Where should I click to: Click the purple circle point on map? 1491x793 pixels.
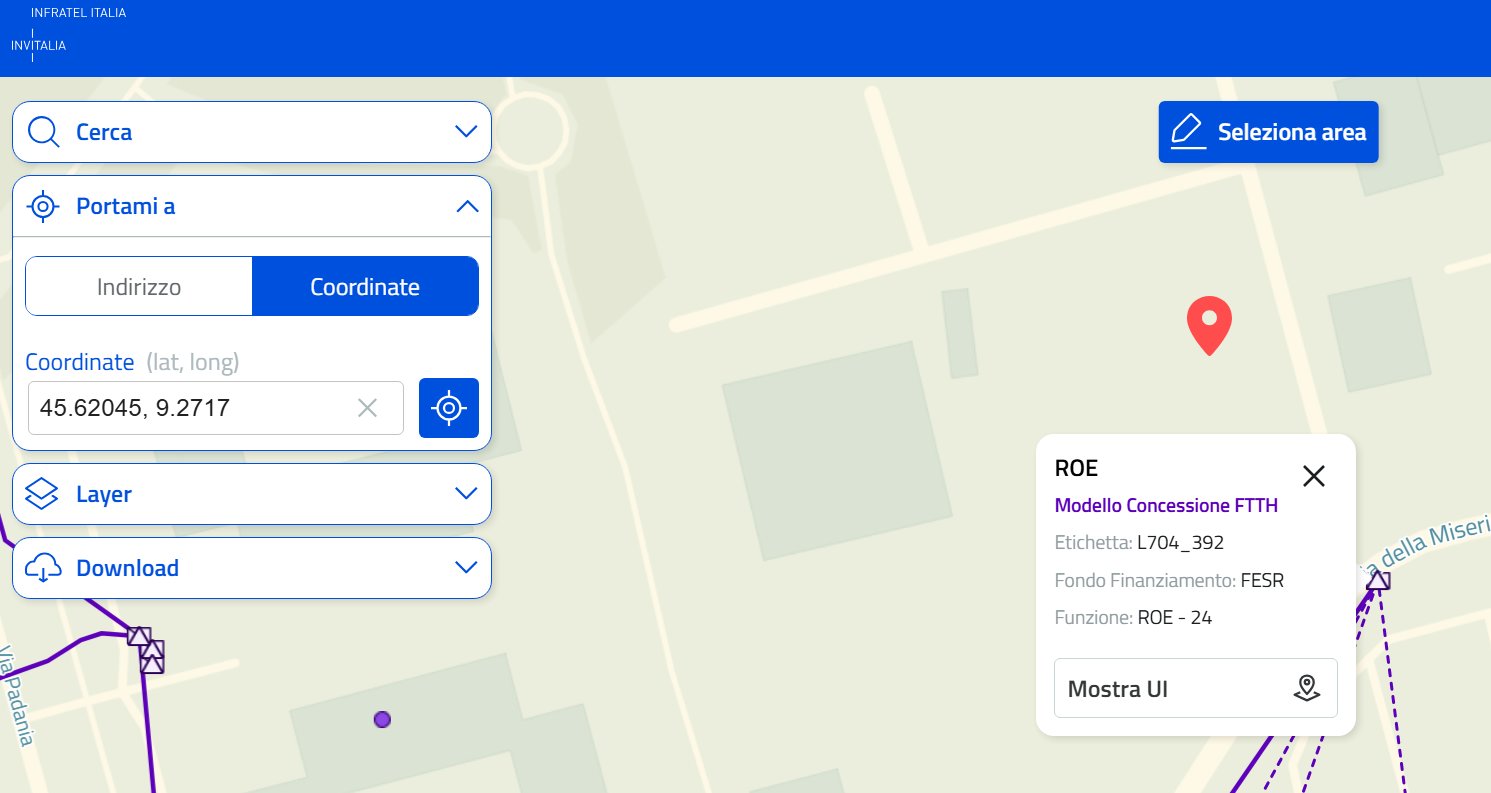coord(382,719)
